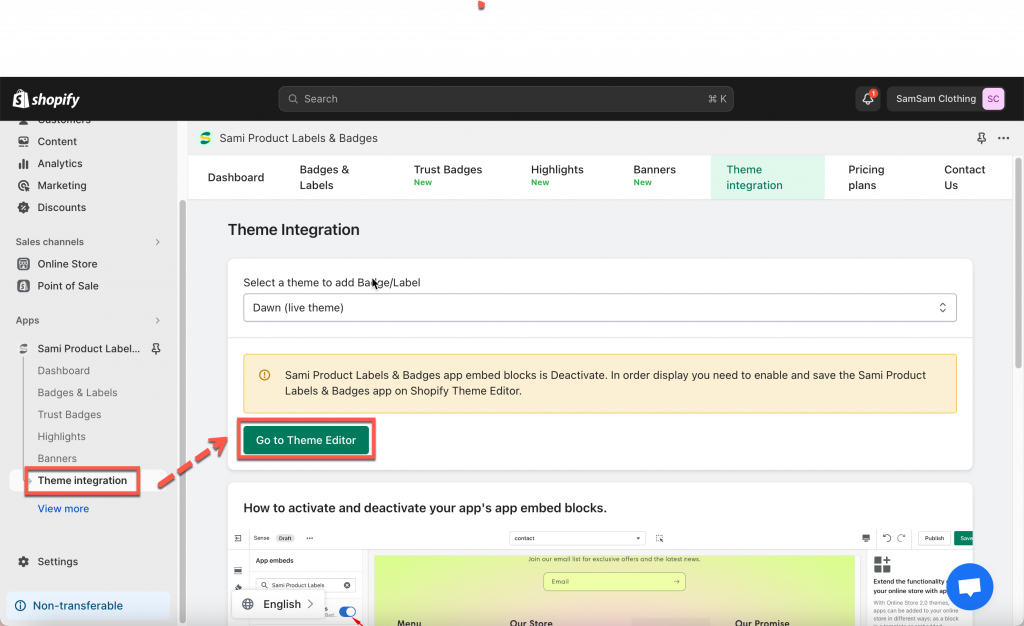Click the SC account avatar

993,99
